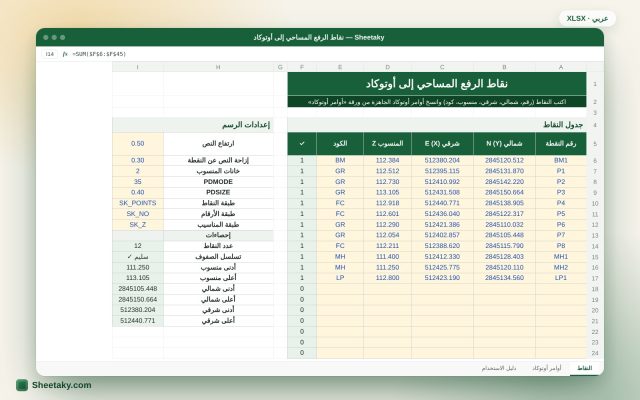This screenshot has width=640, height=400.
Task: Select the label ارتفاع النص
Action: [x=218, y=144]
